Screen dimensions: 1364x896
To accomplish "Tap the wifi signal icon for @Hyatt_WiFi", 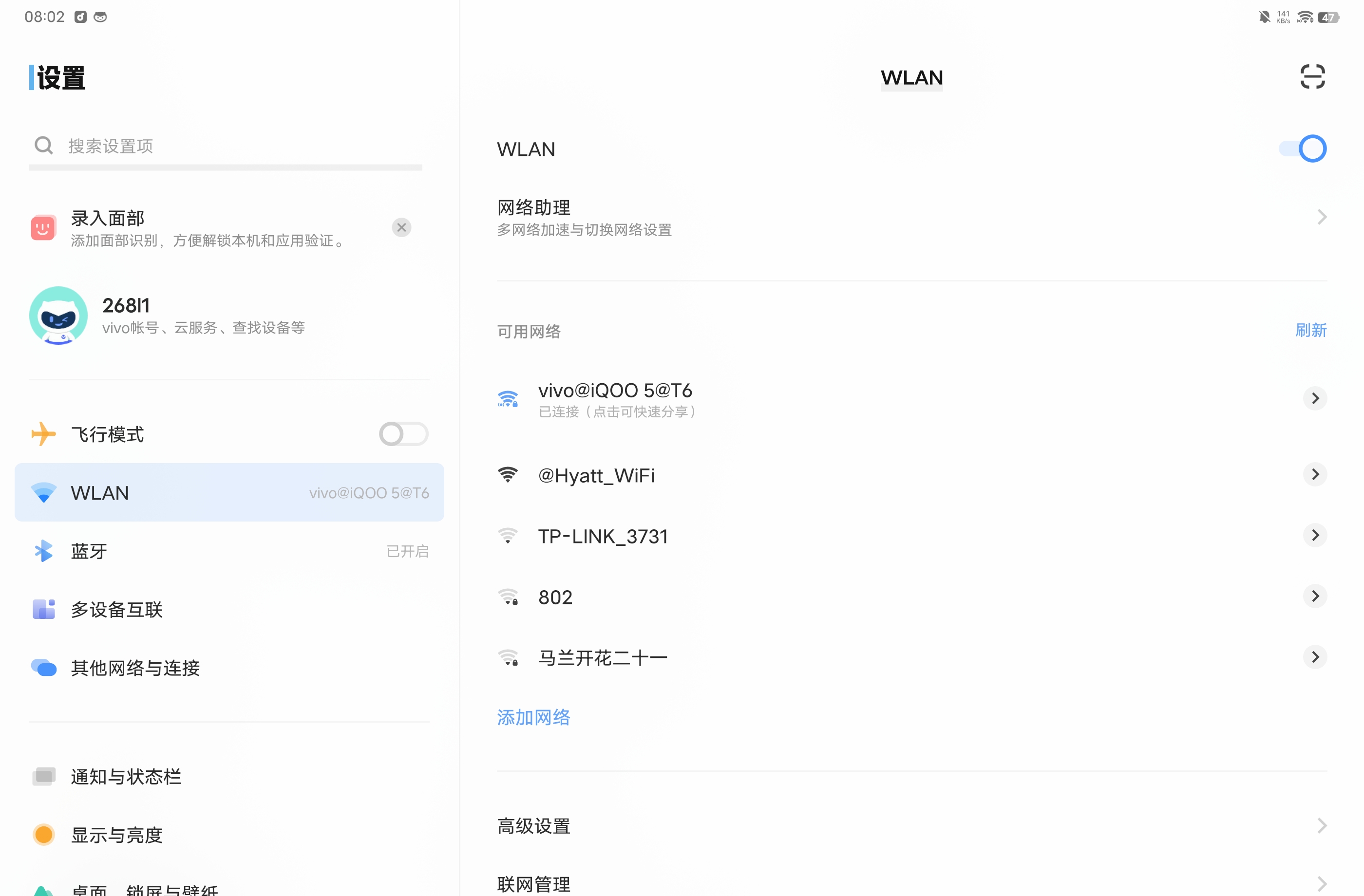I will click(508, 475).
